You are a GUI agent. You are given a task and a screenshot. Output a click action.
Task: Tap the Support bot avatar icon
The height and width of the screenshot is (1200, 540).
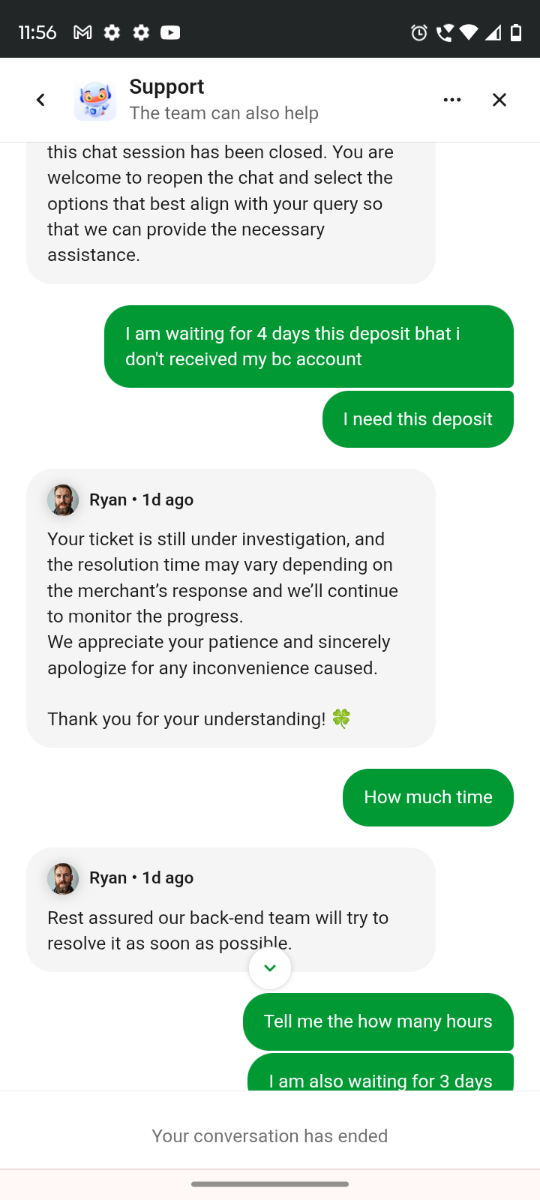pyautogui.click(x=95, y=100)
